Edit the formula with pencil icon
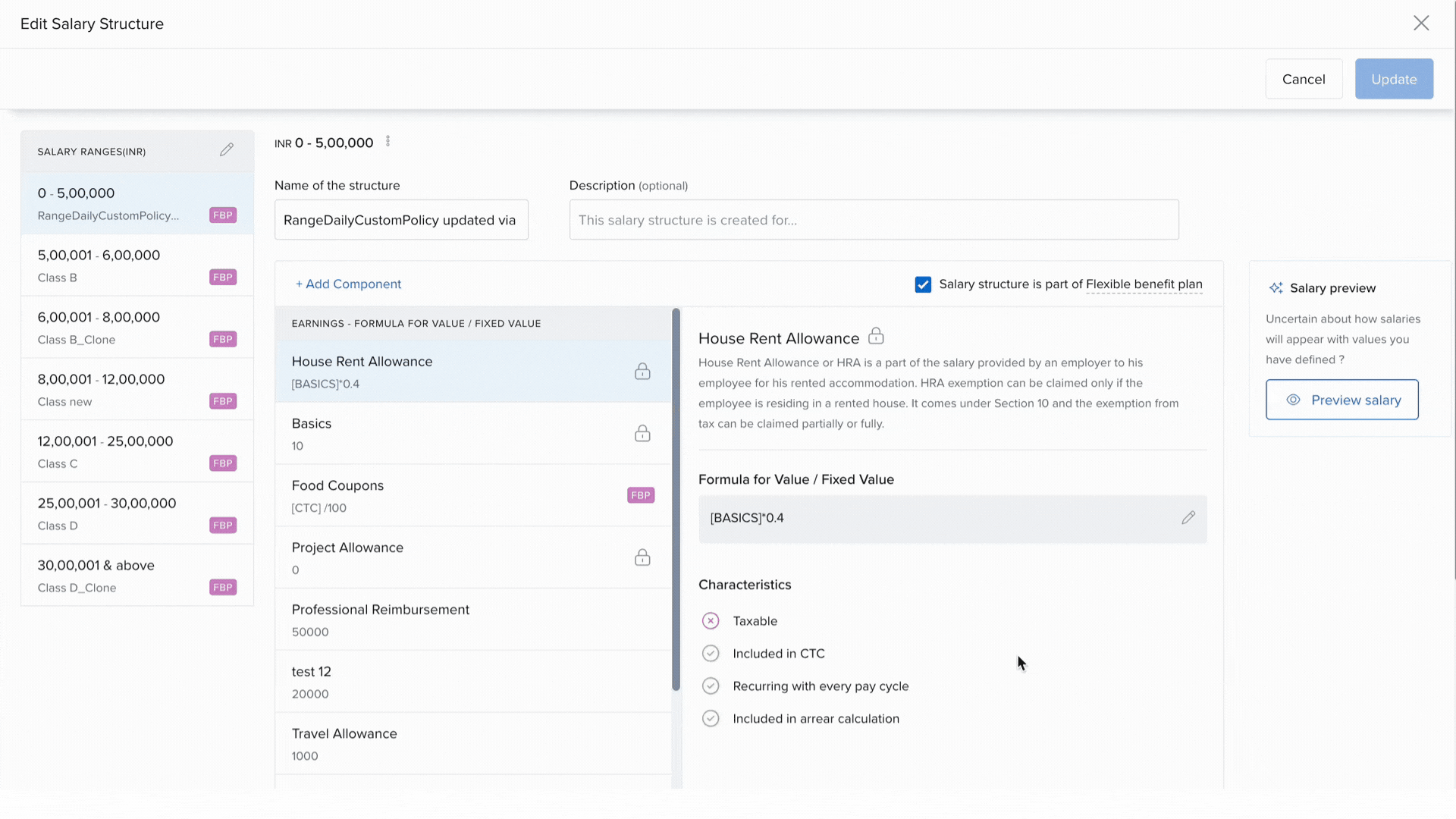 pyautogui.click(x=1188, y=518)
